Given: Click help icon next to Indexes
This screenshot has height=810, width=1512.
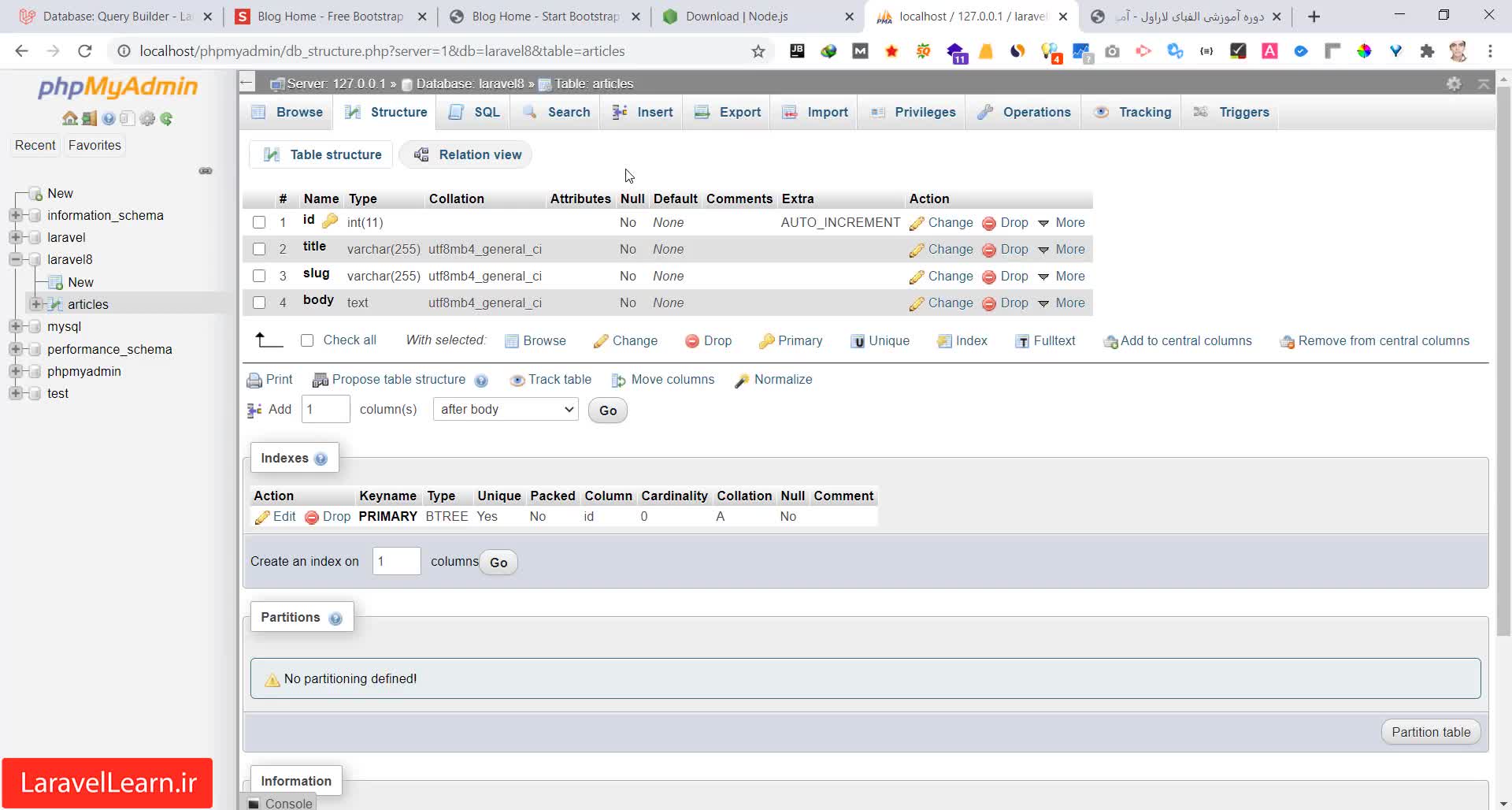Looking at the screenshot, I should (321, 459).
